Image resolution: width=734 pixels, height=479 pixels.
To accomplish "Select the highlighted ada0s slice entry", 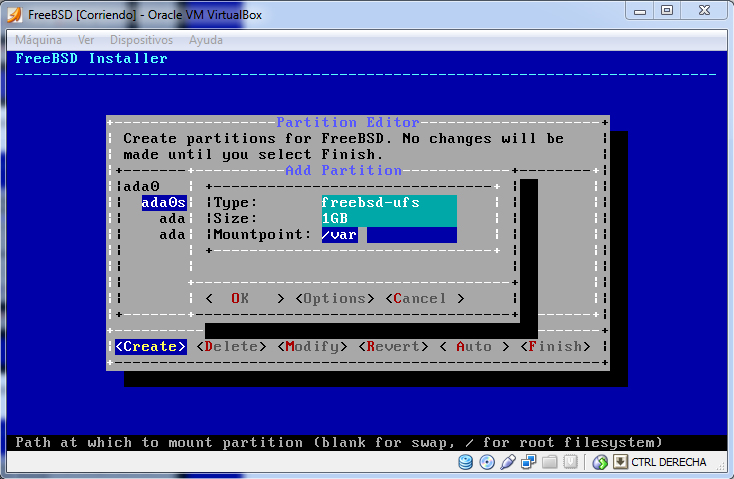I will pyautogui.click(x=164, y=203).
